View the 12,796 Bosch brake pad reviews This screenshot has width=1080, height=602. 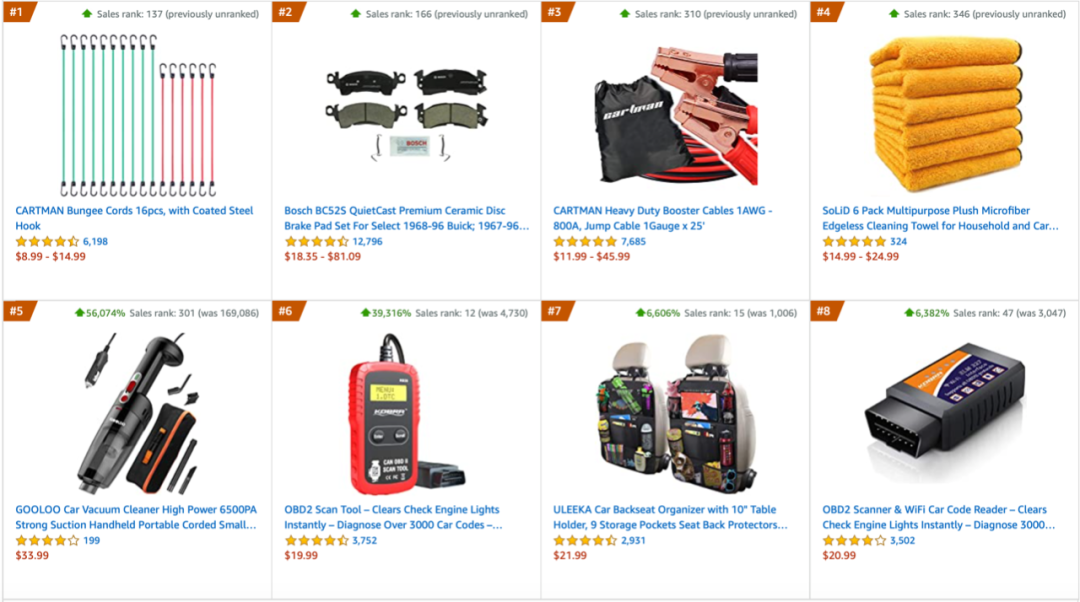point(367,241)
